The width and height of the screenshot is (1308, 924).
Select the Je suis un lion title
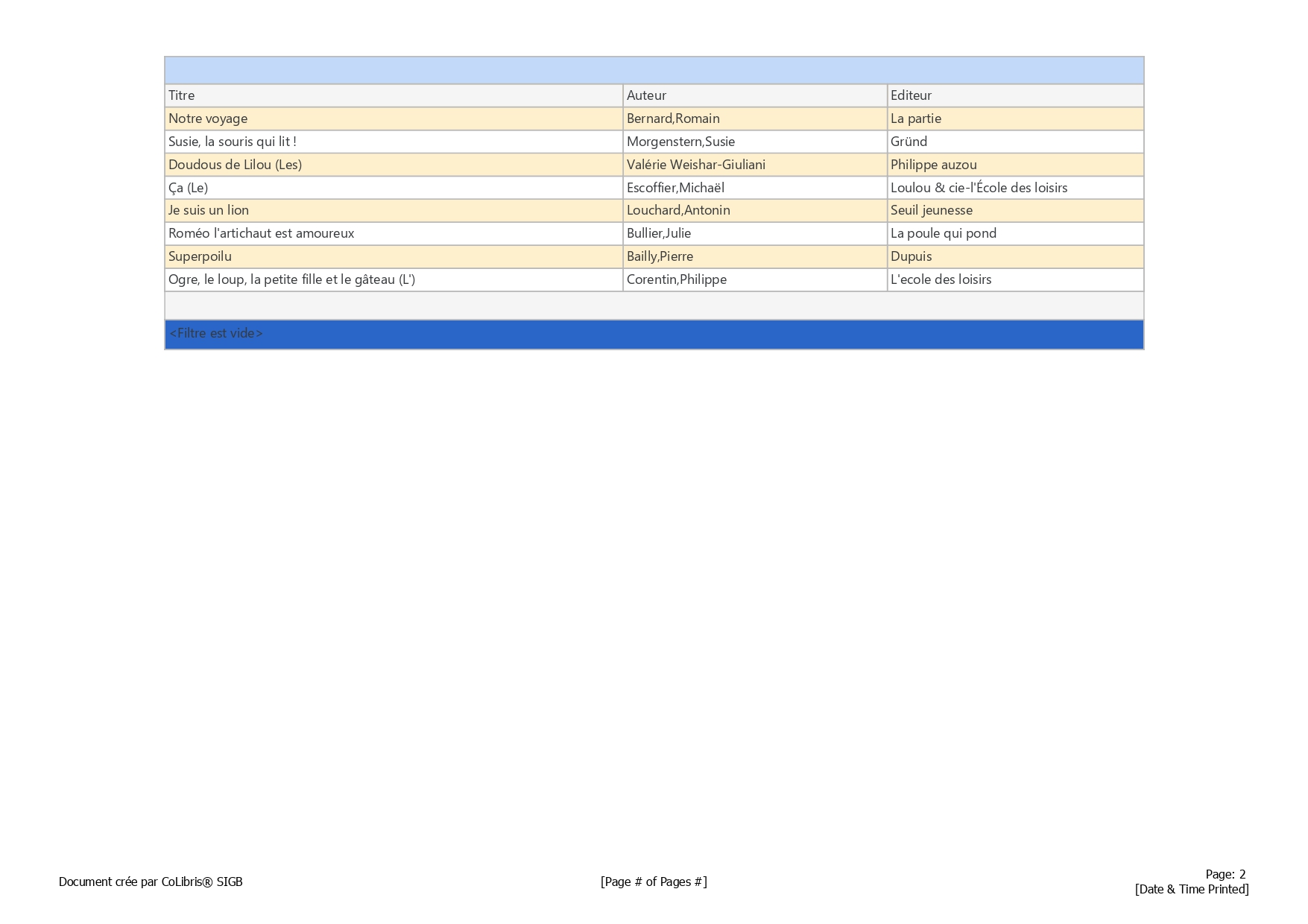tap(394, 210)
